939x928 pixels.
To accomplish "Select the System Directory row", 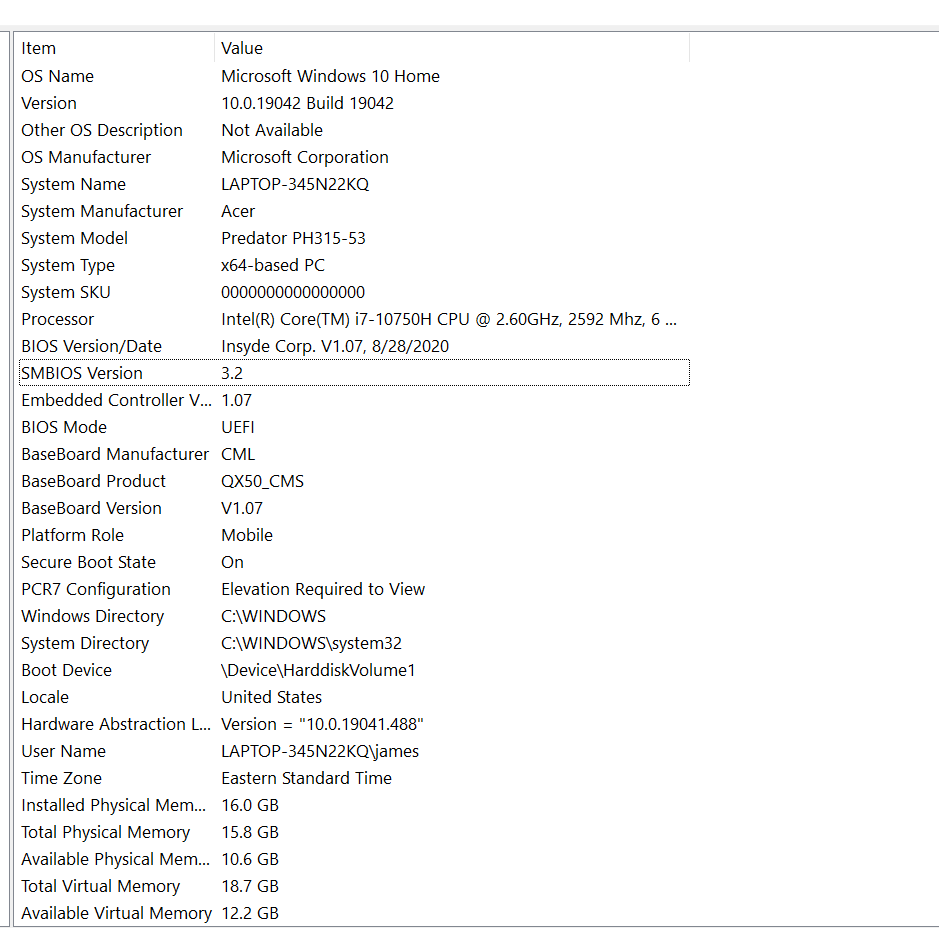I will (x=355, y=643).
